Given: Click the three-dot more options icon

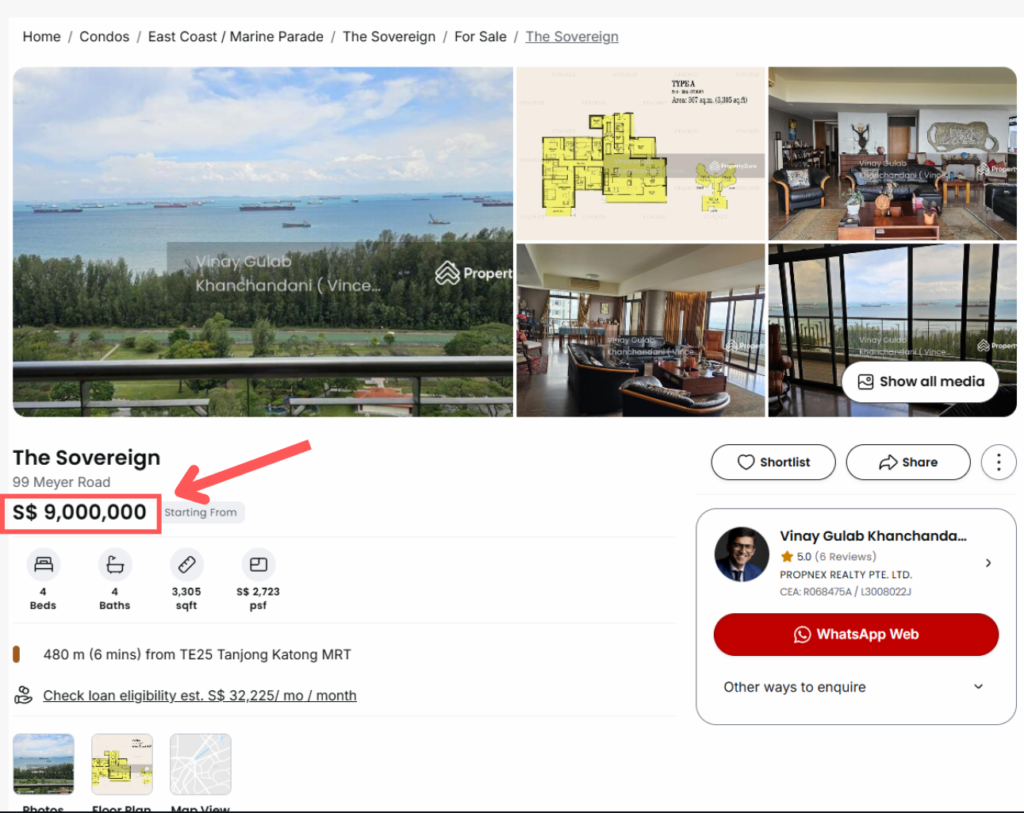Looking at the screenshot, I should tap(998, 462).
